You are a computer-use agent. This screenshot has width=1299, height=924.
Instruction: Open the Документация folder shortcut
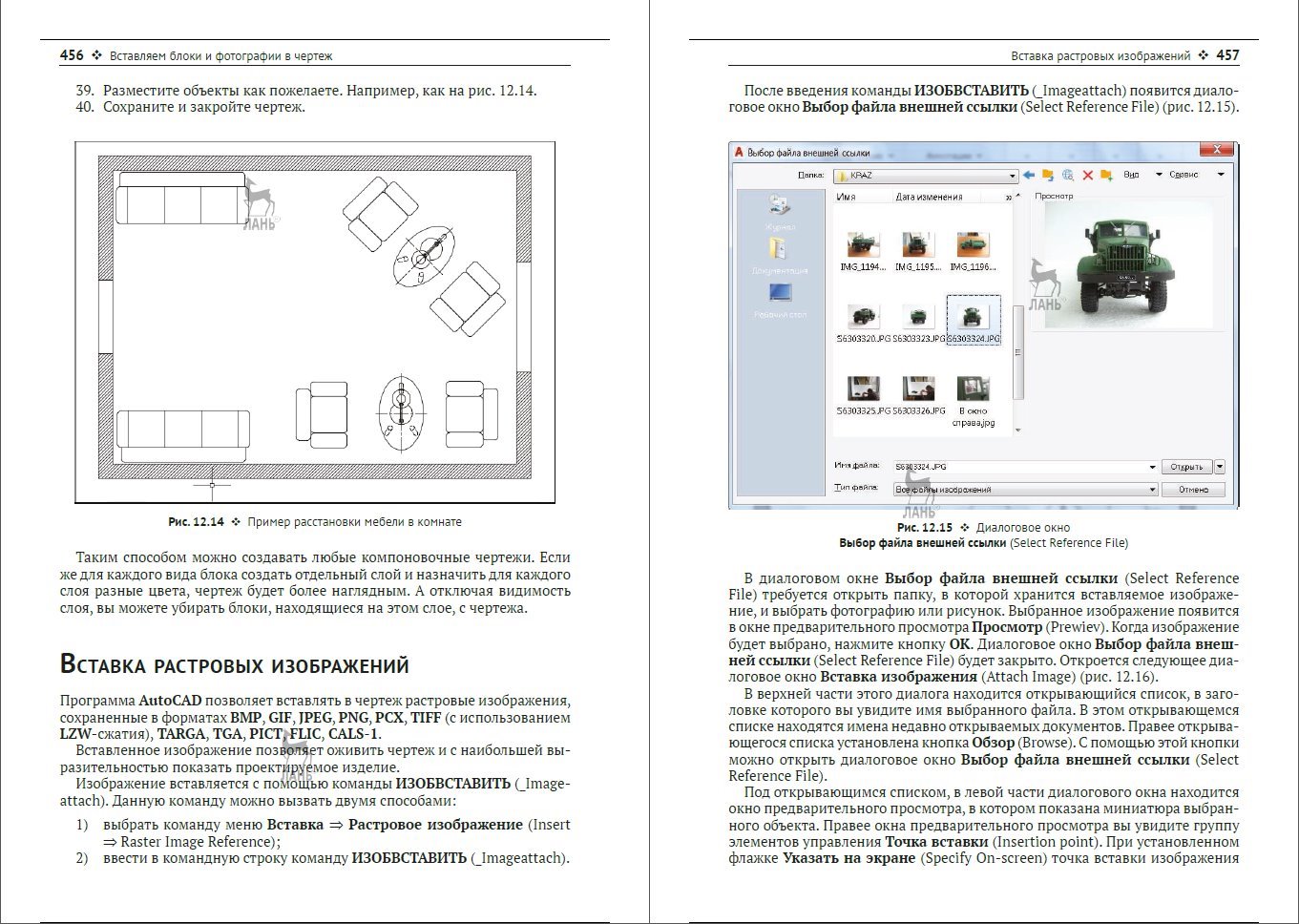coord(780,255)
